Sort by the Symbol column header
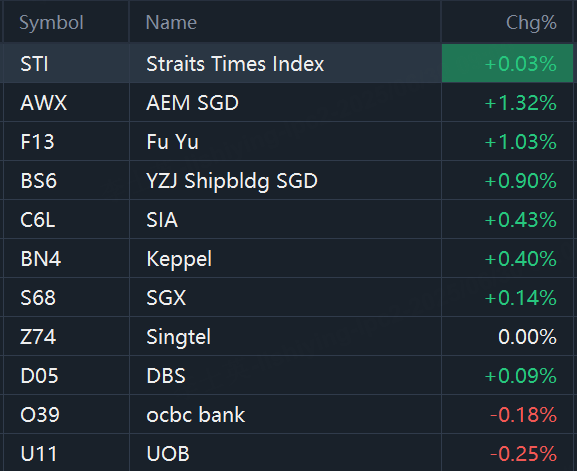 tap(52, 23)
